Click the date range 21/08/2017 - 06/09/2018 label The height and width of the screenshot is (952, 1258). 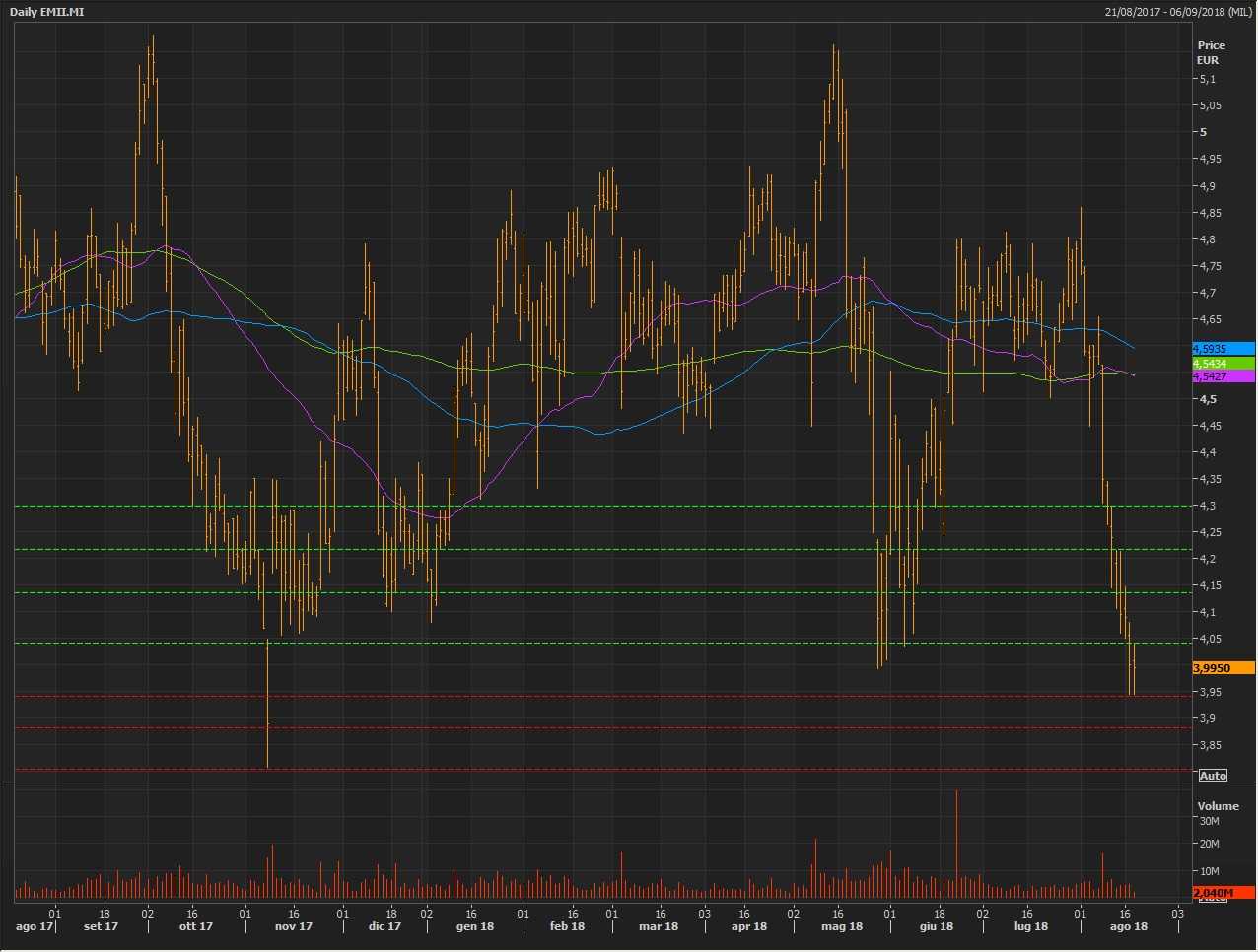pyautogui.click(x=1178, y=12)
